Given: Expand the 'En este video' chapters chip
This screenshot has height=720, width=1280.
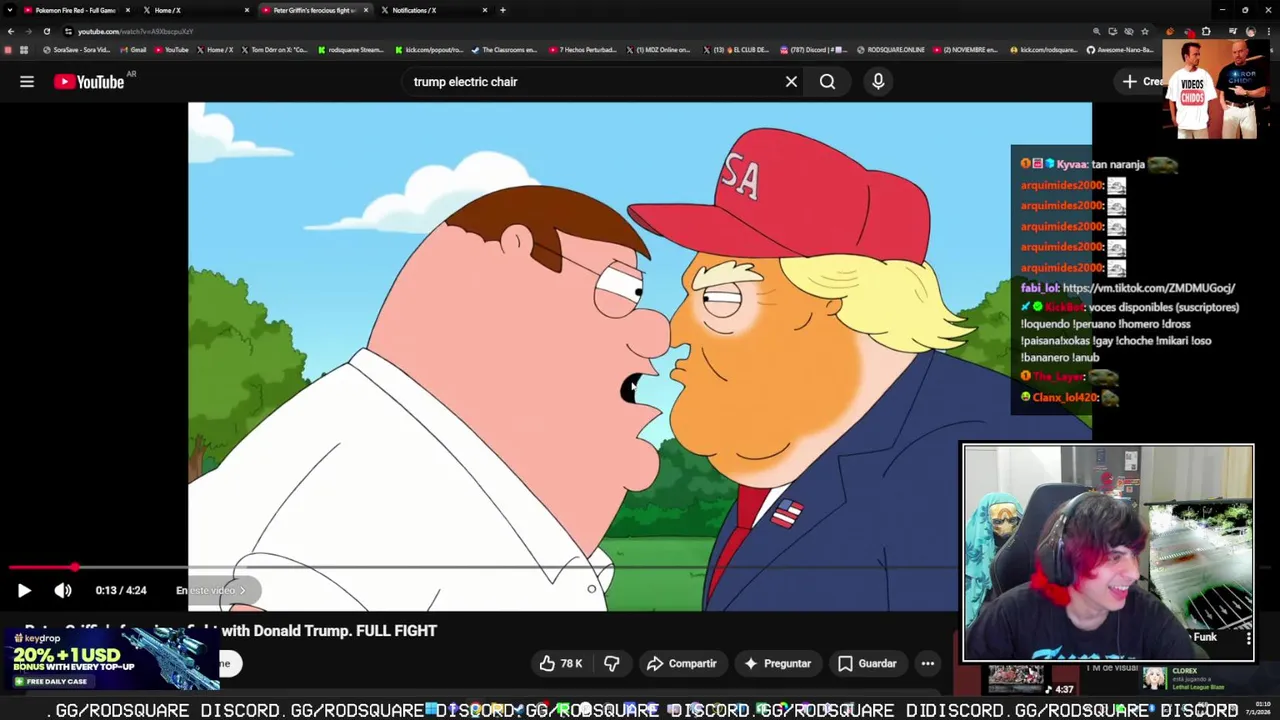Looking at the screenshot, I should [x=212, y=591].
